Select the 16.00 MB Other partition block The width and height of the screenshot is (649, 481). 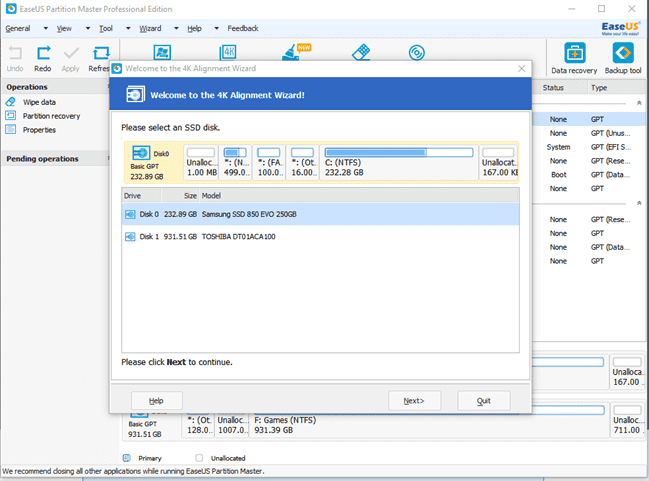(303, 162)
